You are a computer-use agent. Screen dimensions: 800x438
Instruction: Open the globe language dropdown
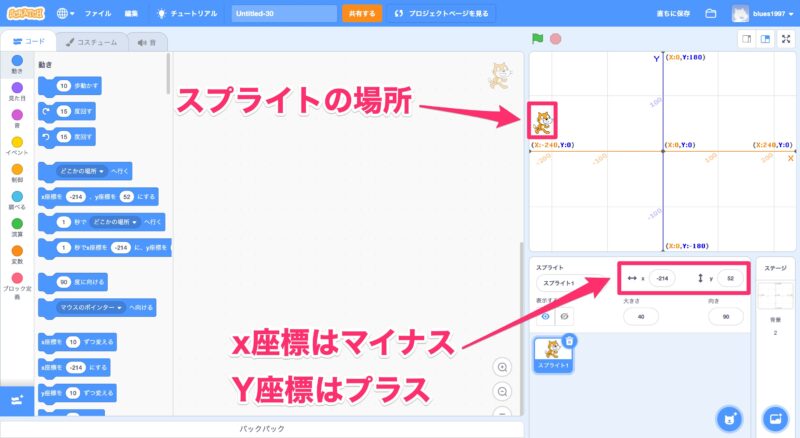click(67, 14)
